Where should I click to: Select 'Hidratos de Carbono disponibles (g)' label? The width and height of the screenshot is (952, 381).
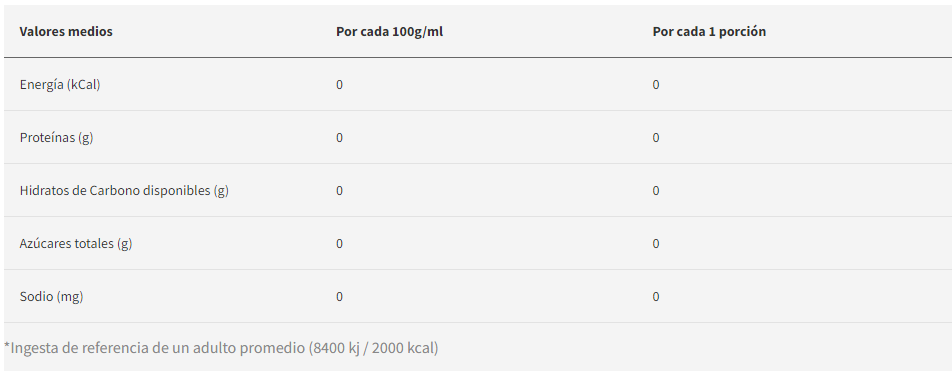pos(124,190)
